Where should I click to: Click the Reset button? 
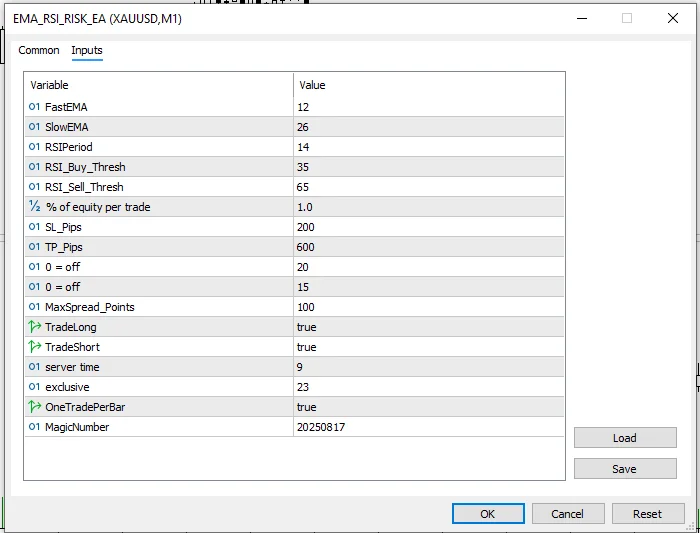tap(648, 514)
